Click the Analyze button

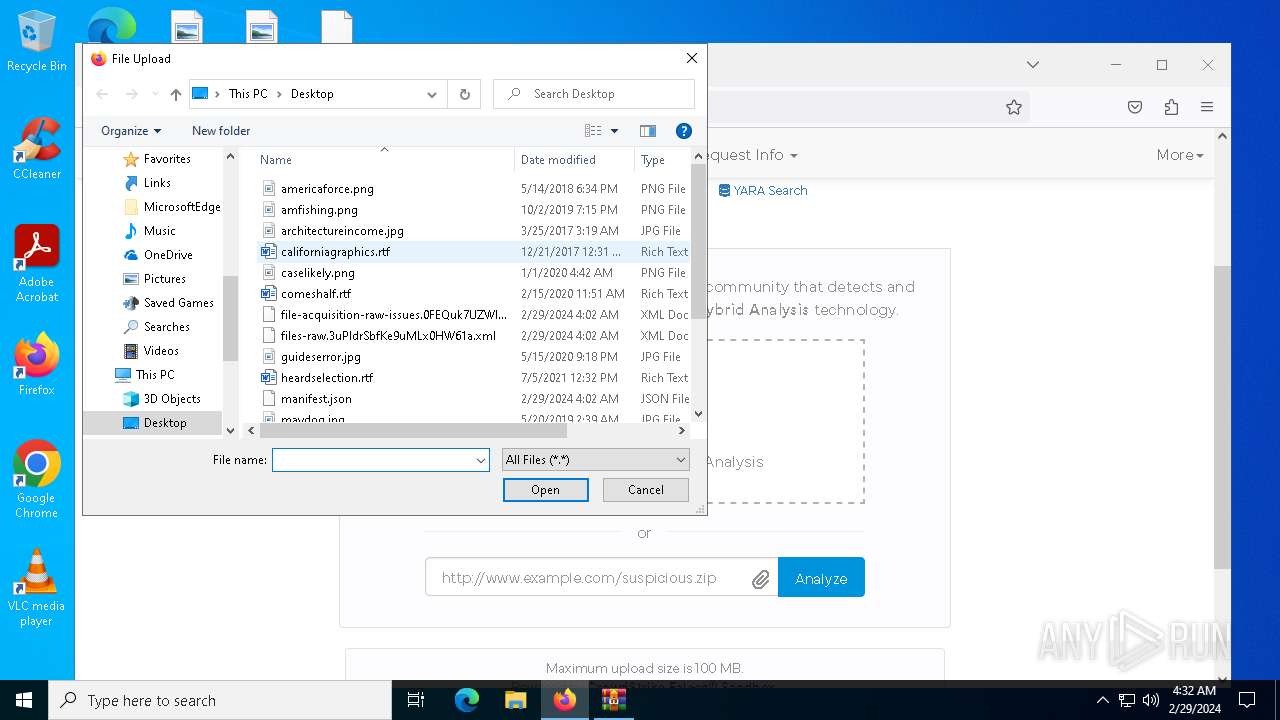point(821,578)
